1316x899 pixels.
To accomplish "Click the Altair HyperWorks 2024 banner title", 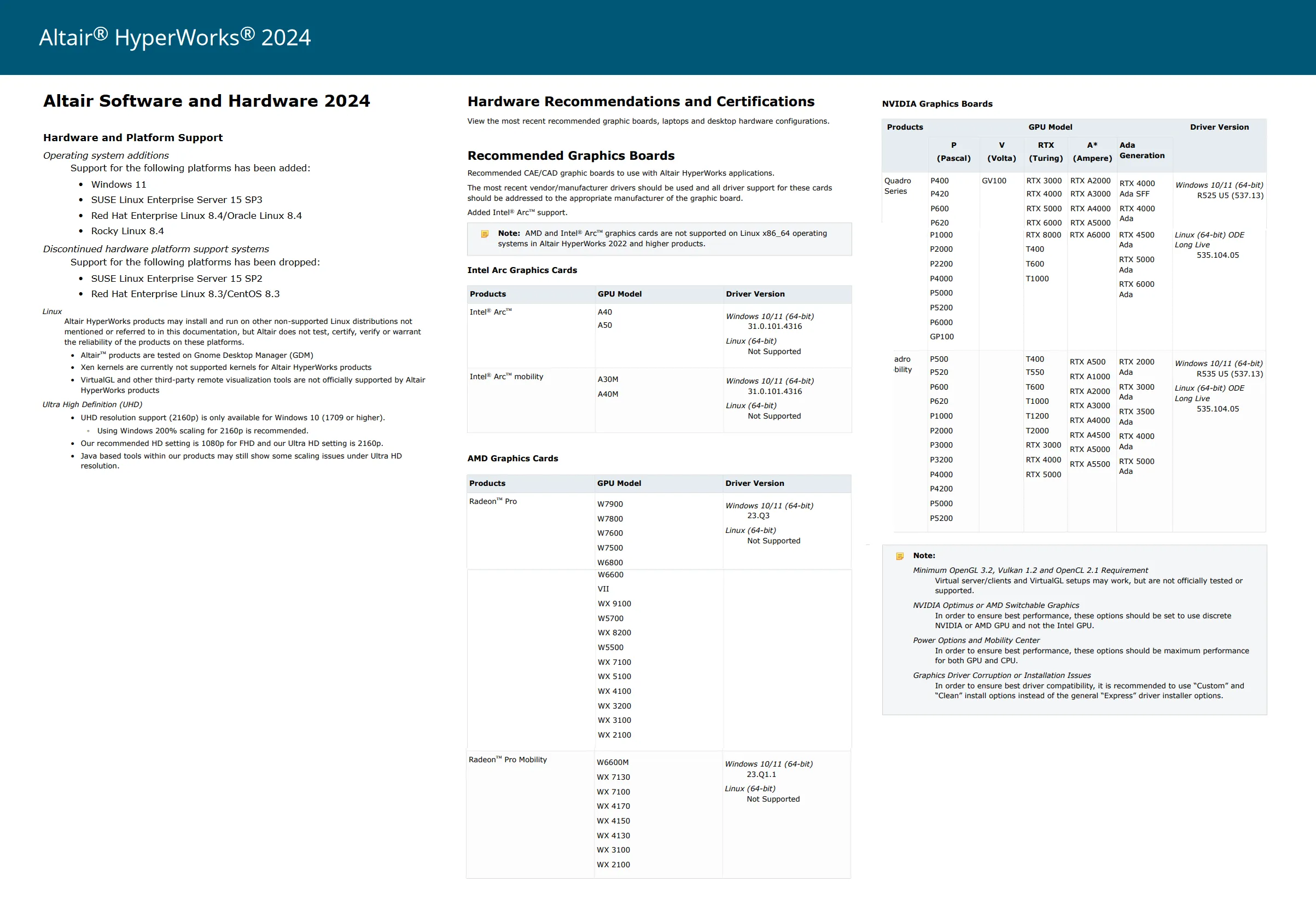I will pos(175,37).
